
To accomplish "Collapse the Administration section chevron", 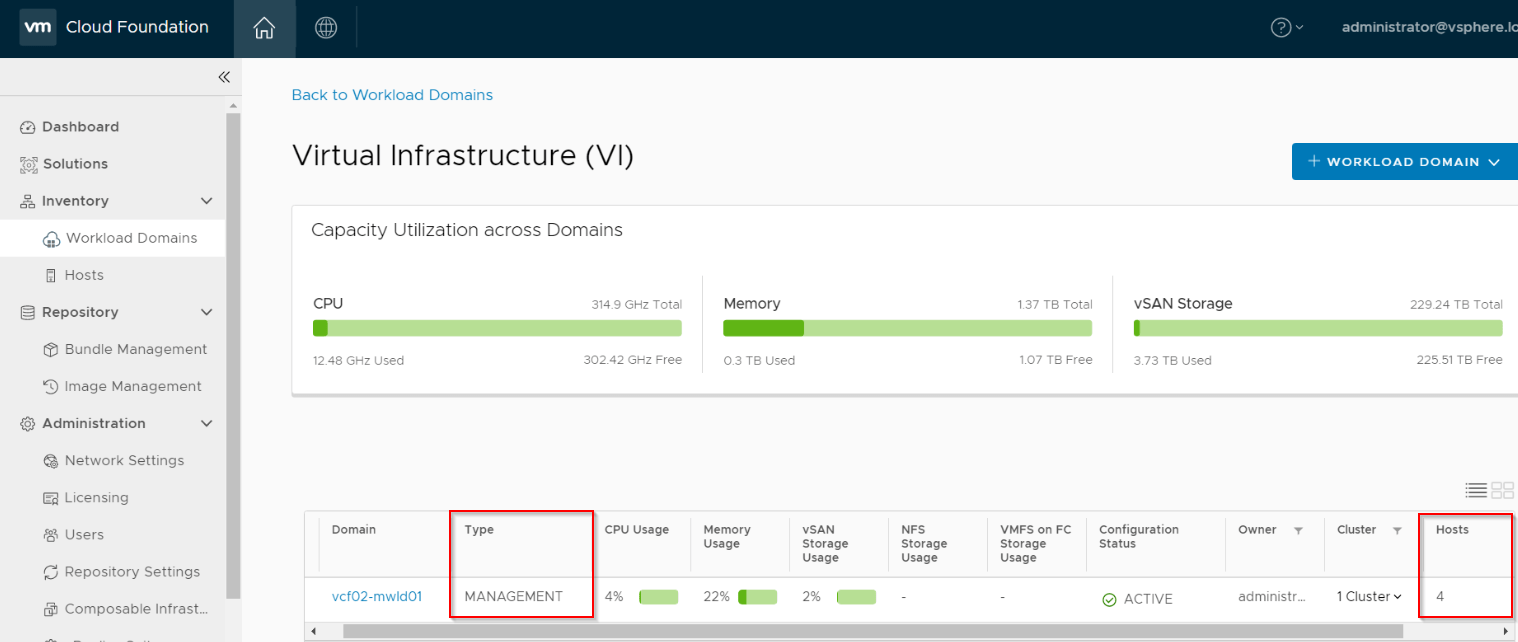I will pyautogui.click(x=207, y=424).
